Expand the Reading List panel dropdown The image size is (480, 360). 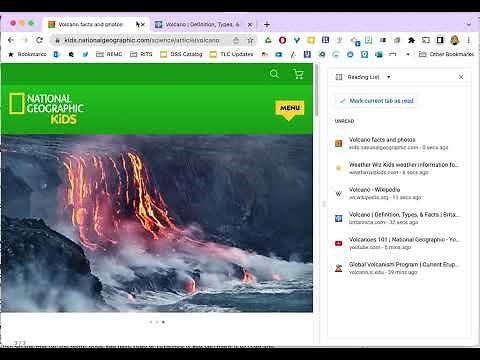389,77
